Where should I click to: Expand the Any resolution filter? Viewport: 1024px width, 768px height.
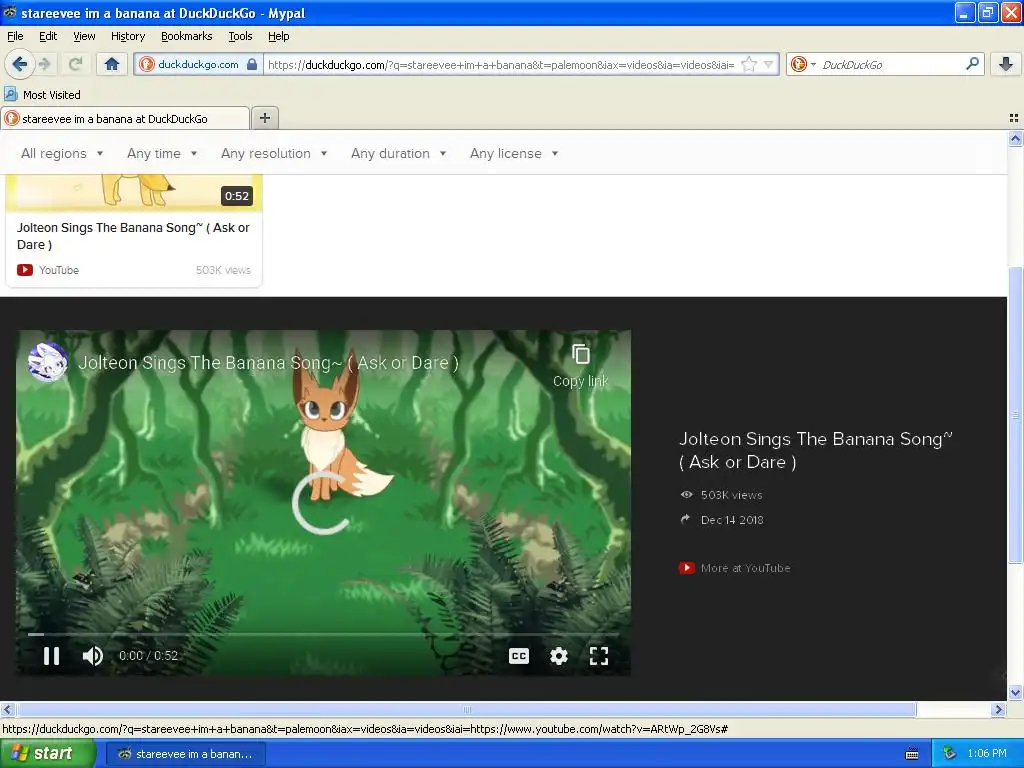(274, 153)
